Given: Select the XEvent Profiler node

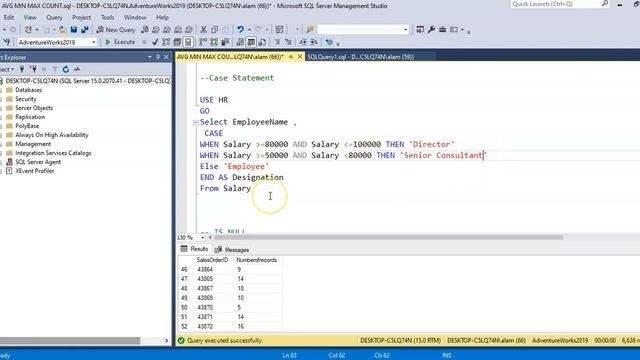Looking at the screenshot, I should pos(34,171).
